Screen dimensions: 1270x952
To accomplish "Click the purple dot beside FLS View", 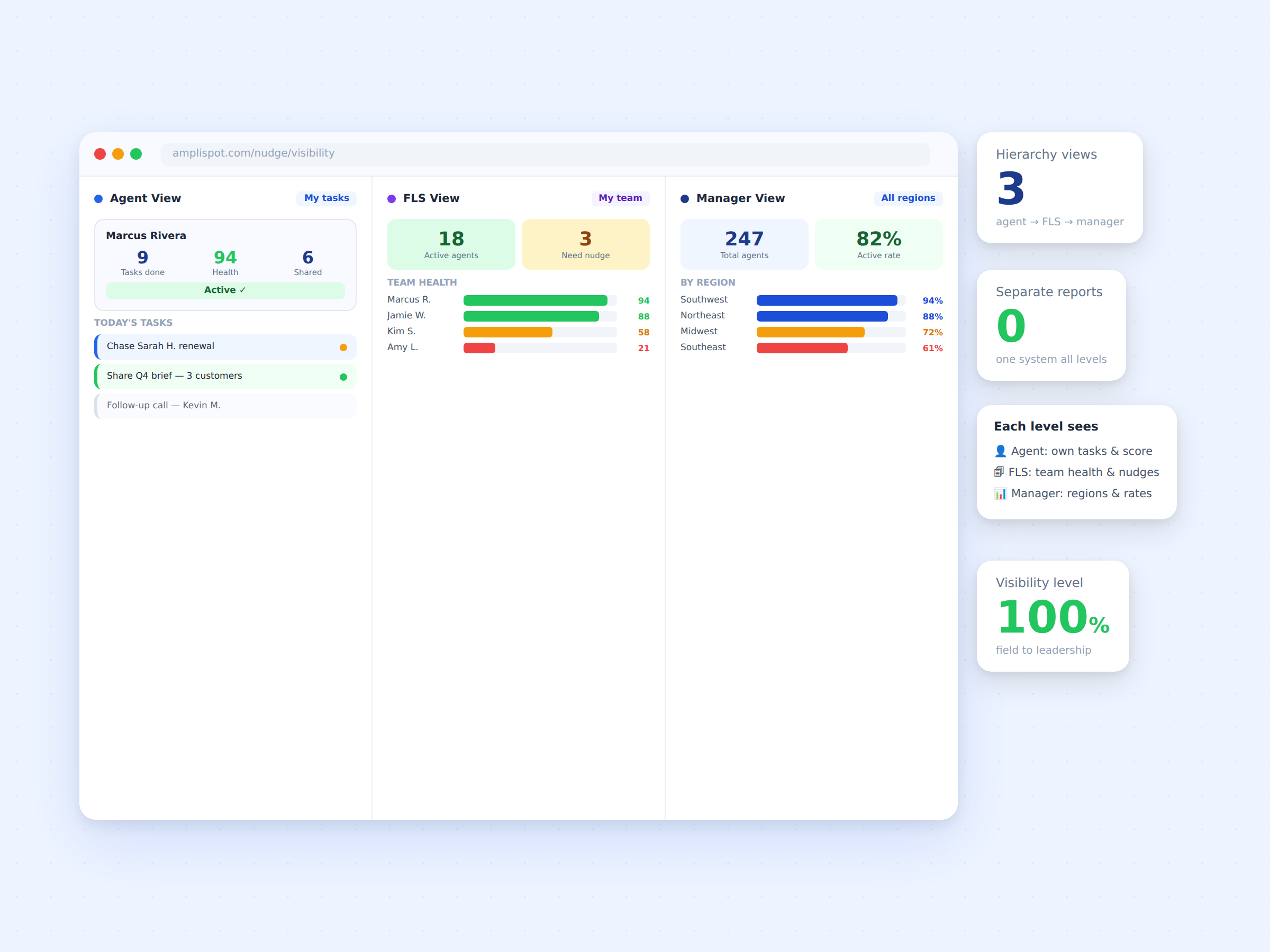I will 392,198.
